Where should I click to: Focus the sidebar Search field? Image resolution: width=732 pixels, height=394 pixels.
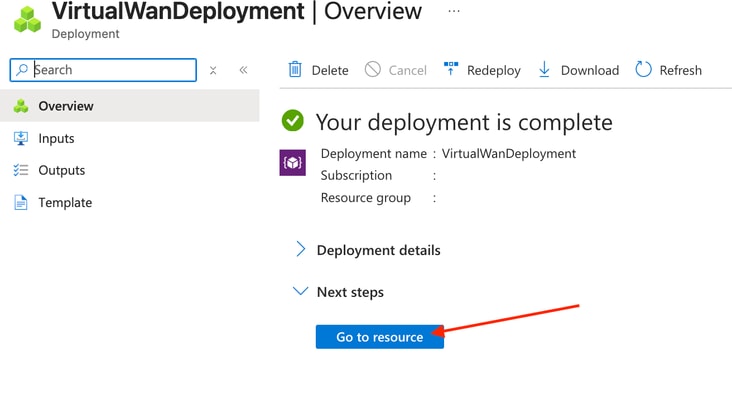tap(103, 70)
